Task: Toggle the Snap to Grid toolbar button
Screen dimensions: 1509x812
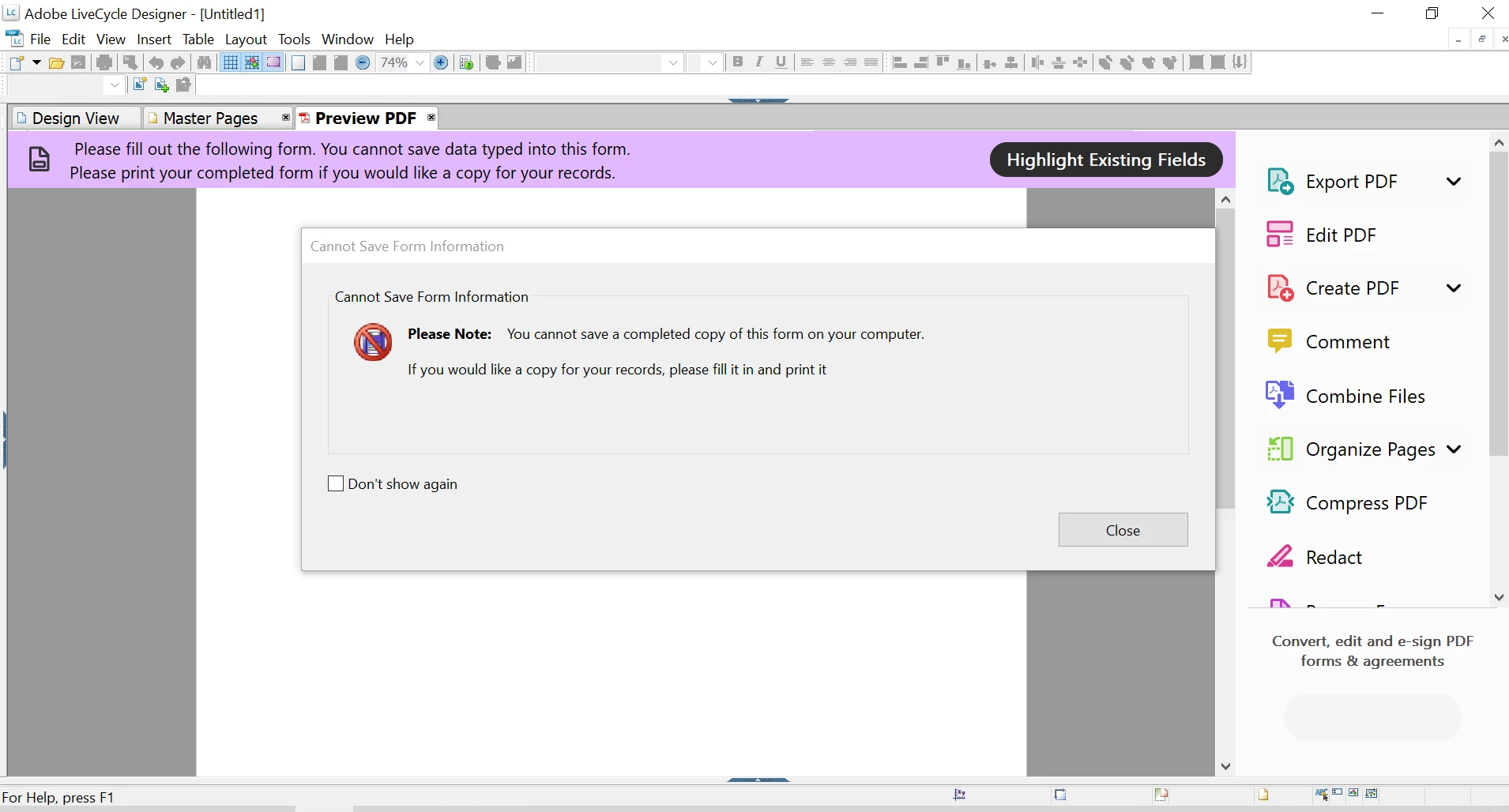Action: pyautogui.click(x=252, y=63)
